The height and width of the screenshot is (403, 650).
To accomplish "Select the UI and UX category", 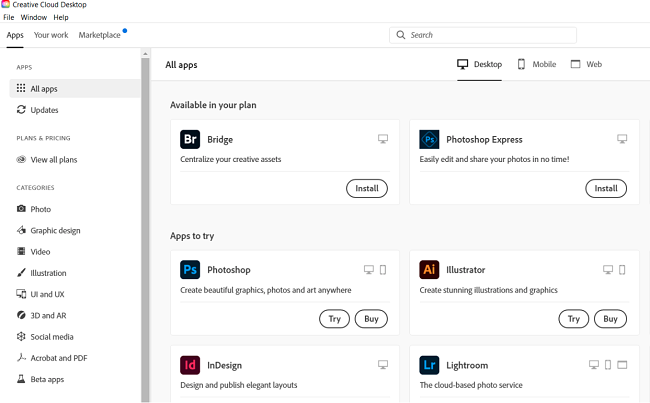I will pos(47,294).
